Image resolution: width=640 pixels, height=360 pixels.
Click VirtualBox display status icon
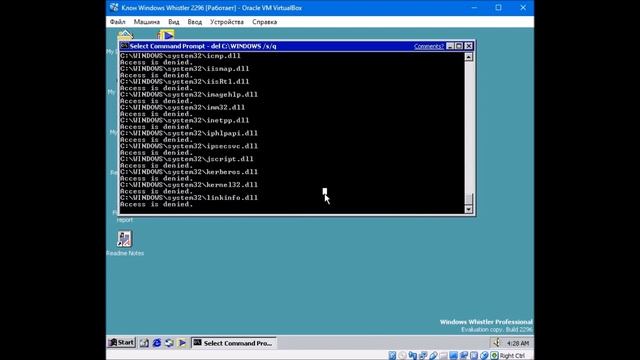point(453,356)
